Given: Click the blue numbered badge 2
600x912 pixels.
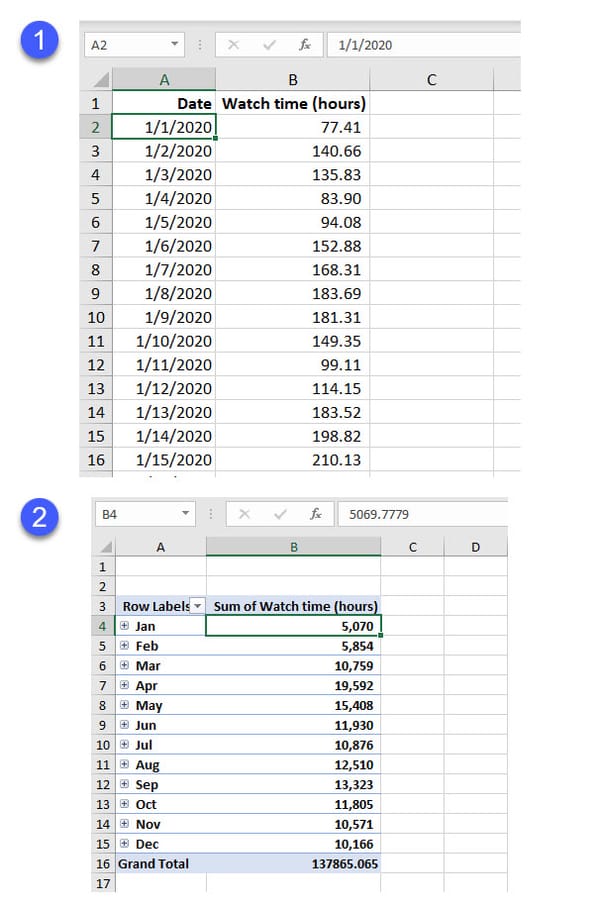Looking at the screenshot, I should (38, 517).
